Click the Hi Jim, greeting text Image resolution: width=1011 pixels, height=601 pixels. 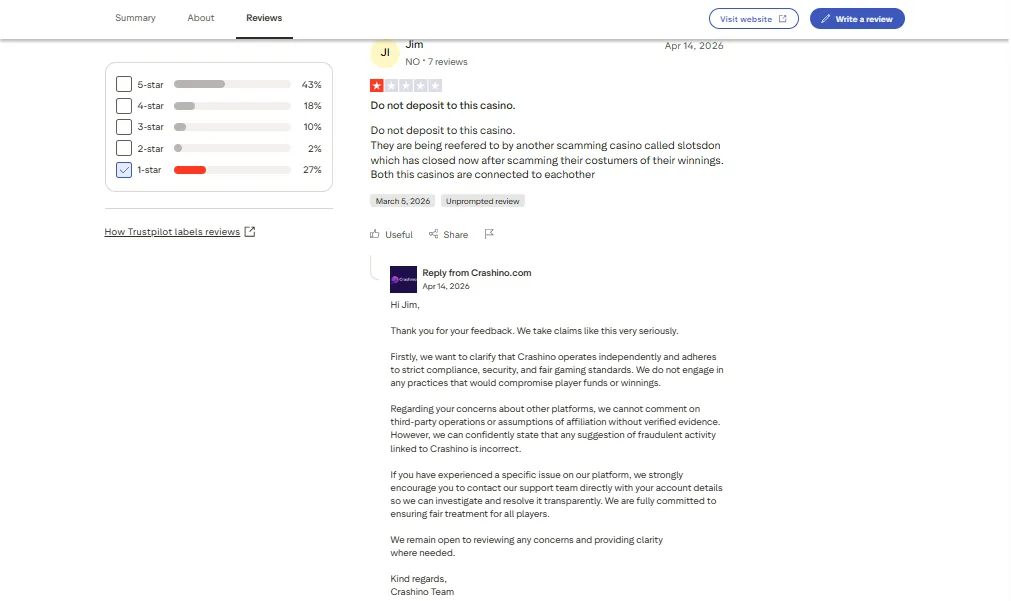tap(405, 305)
